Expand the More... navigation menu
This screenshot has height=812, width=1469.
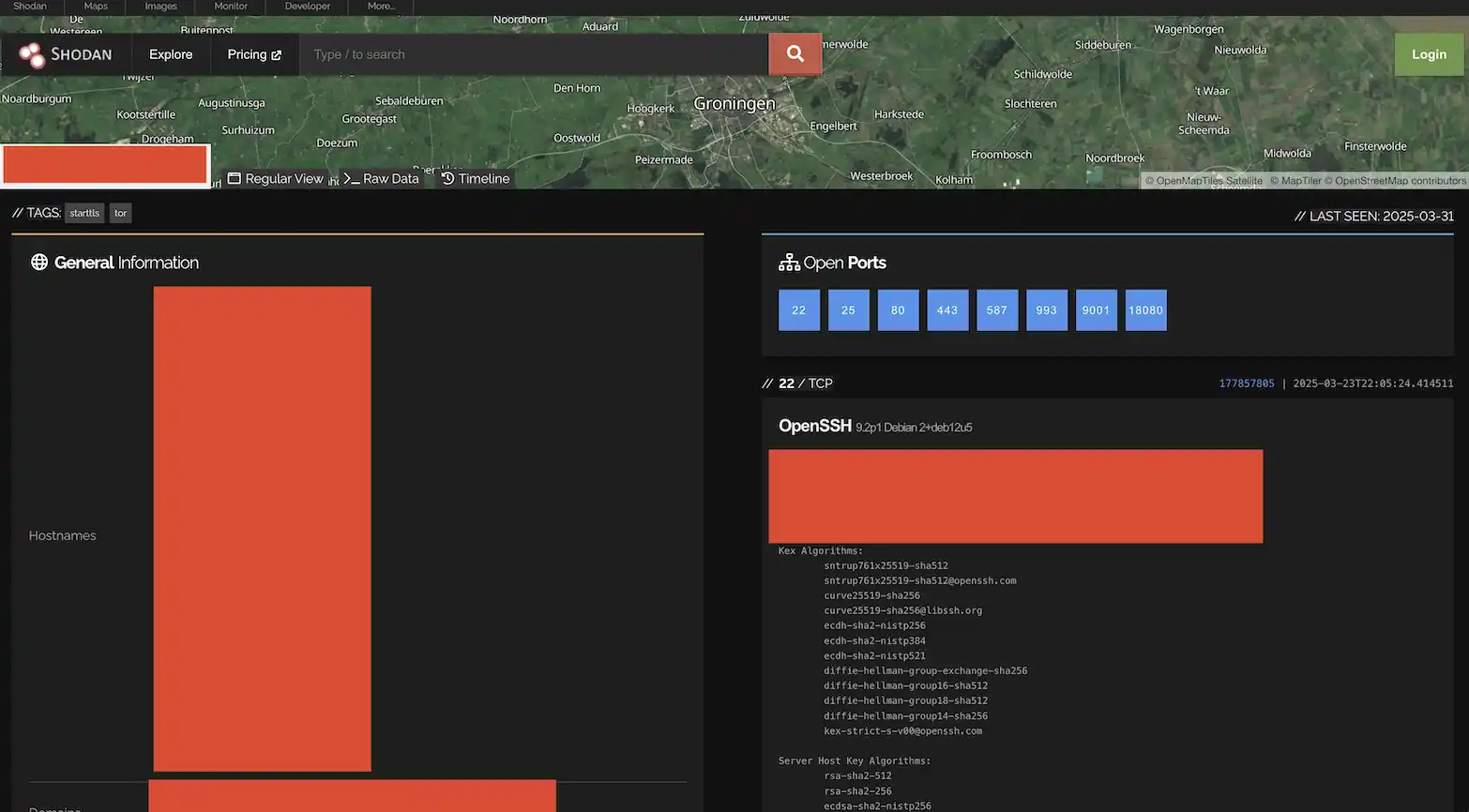pos(379,6)
